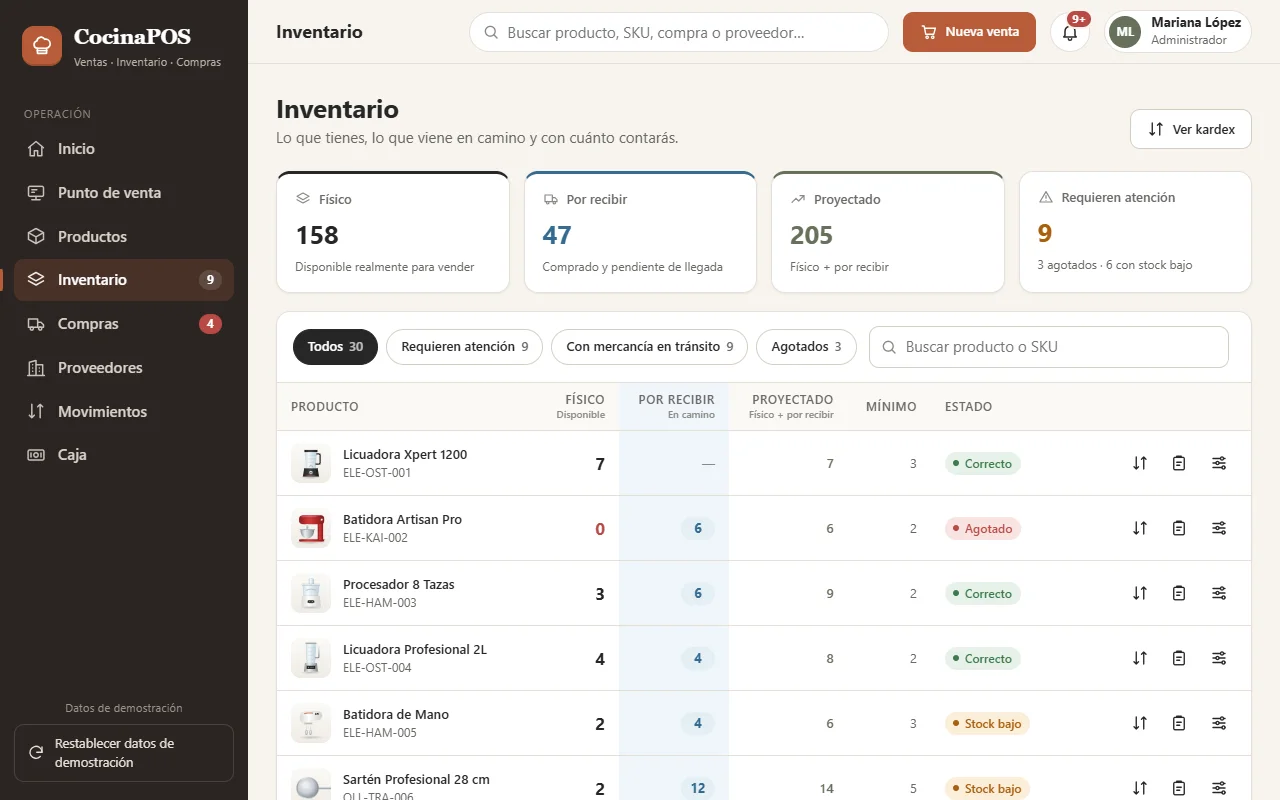Click Por recibir badge 12 for Sartén Profesional
This screenshot has height=800, width=1280.
click(698, 788)
